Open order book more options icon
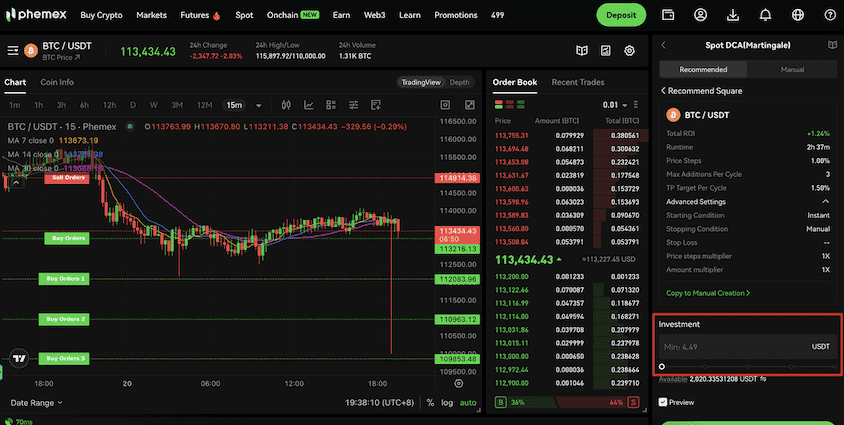This screenshot has width=844, height=425. tap(636, 104)
